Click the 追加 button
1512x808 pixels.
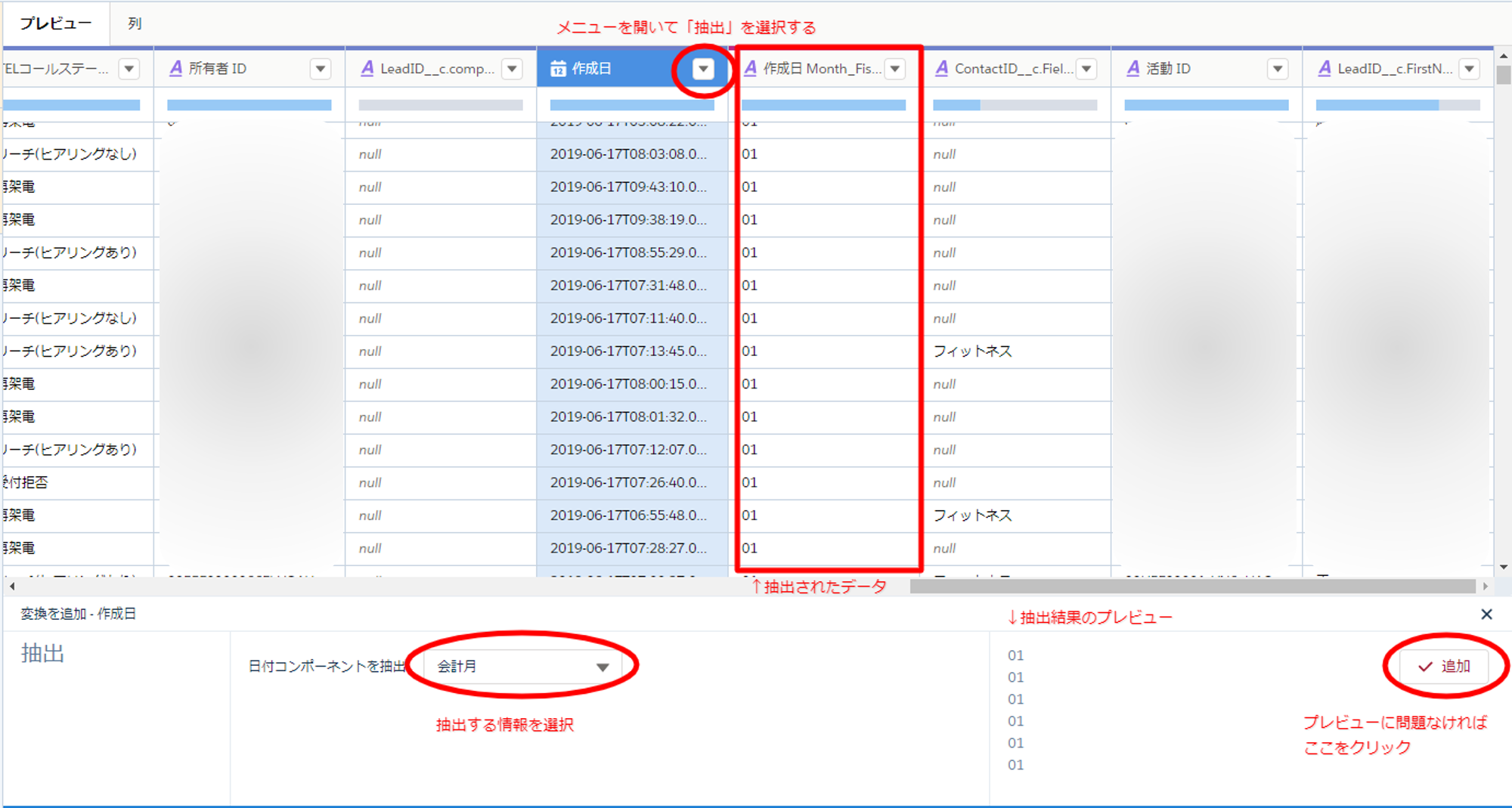point(1444,666)
